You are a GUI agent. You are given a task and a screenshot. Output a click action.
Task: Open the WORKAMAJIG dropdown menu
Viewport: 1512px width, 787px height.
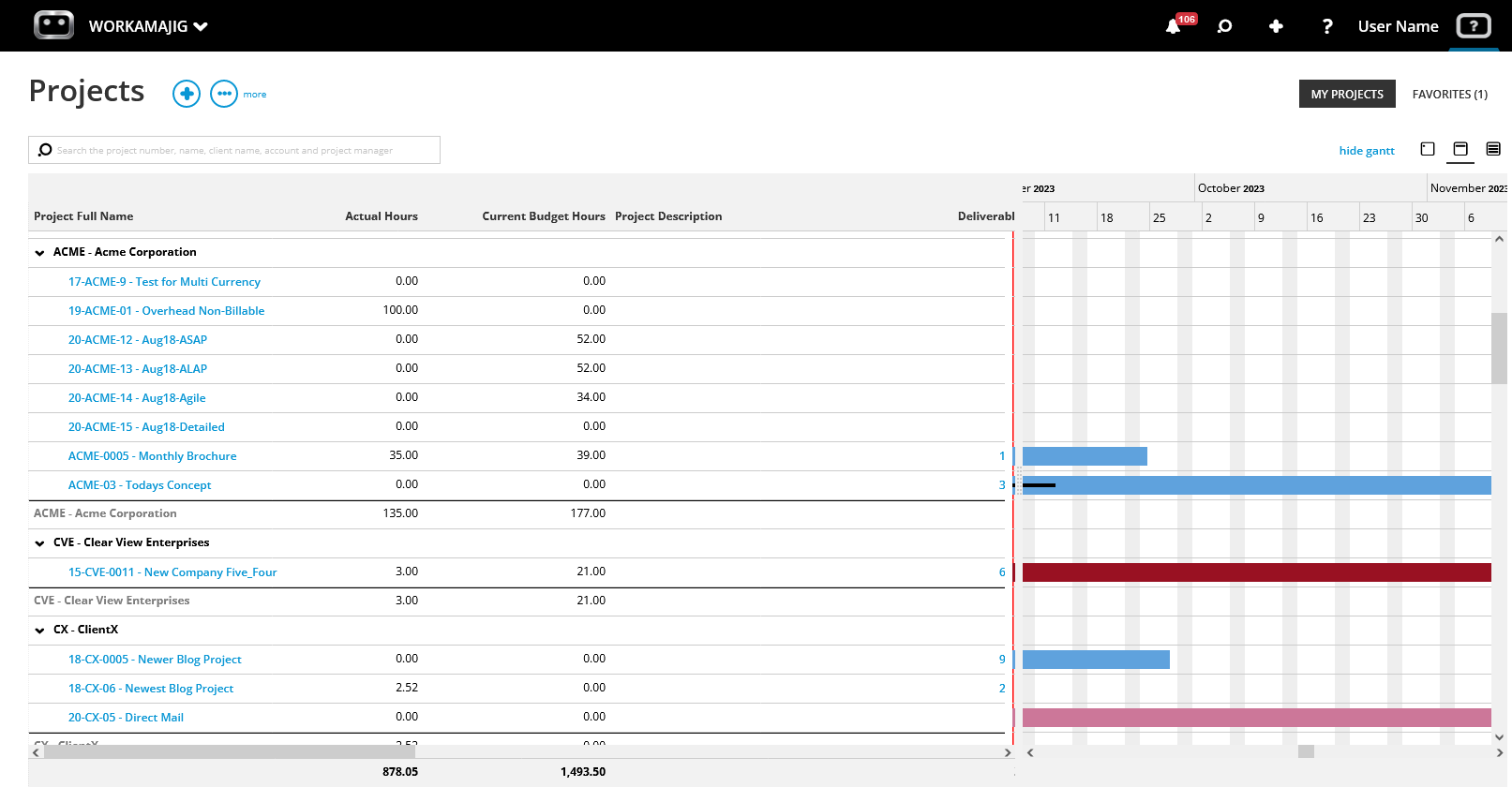(148, 26)
